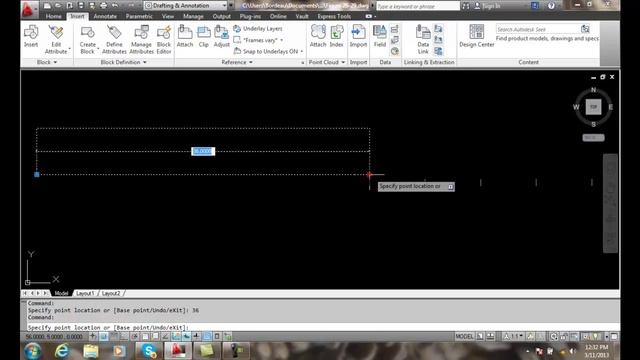Viewport: 640px width, 360px height.
Task: Switch to the Annotate ribbon tab
Action: pyautogui.click(x=105, y=16)
